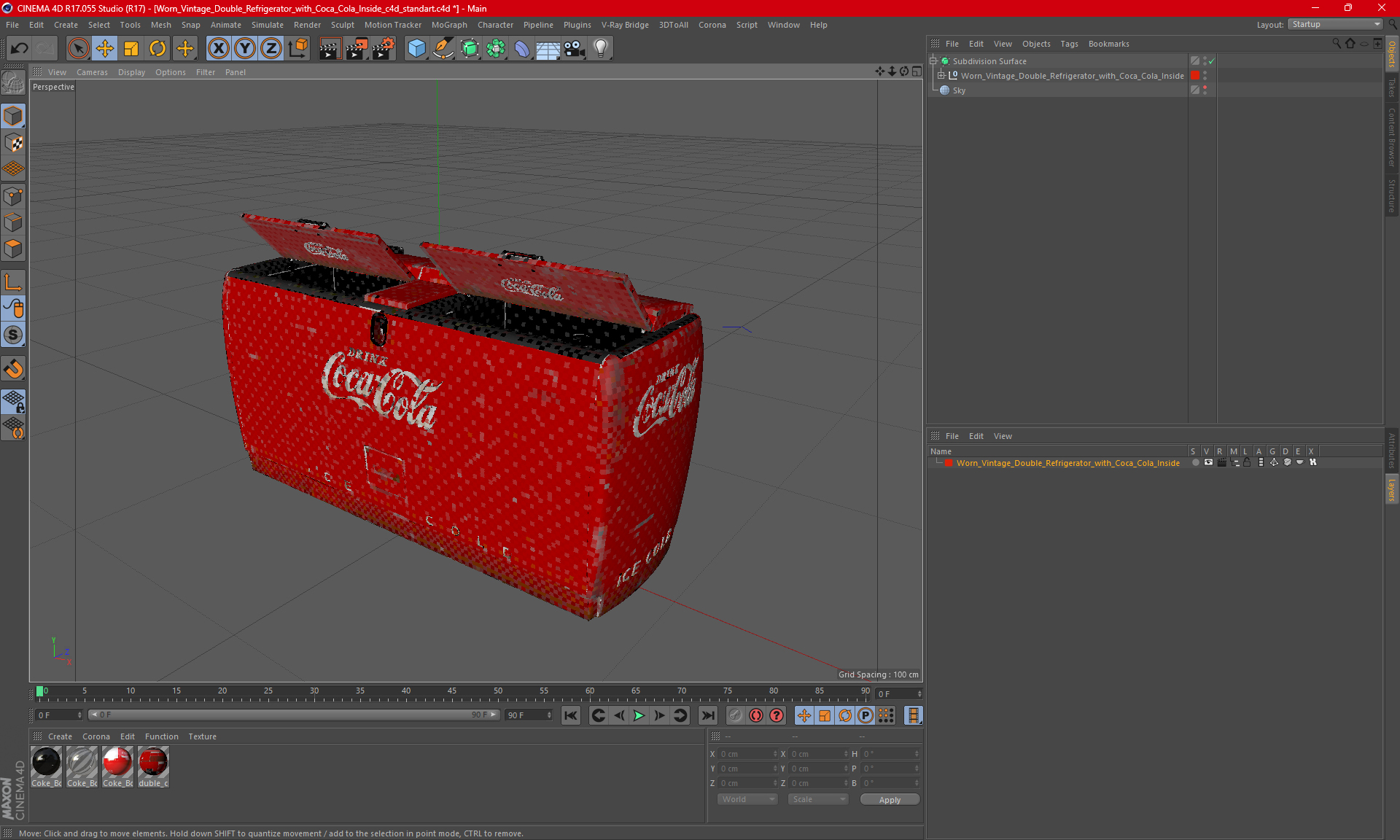Open the V-Ray Bridge menu

[625, 25]
